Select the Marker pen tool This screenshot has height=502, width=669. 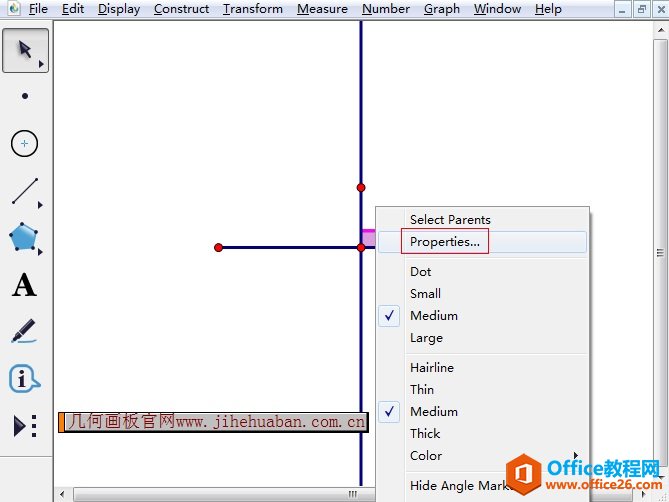click(x=23, y=331)
